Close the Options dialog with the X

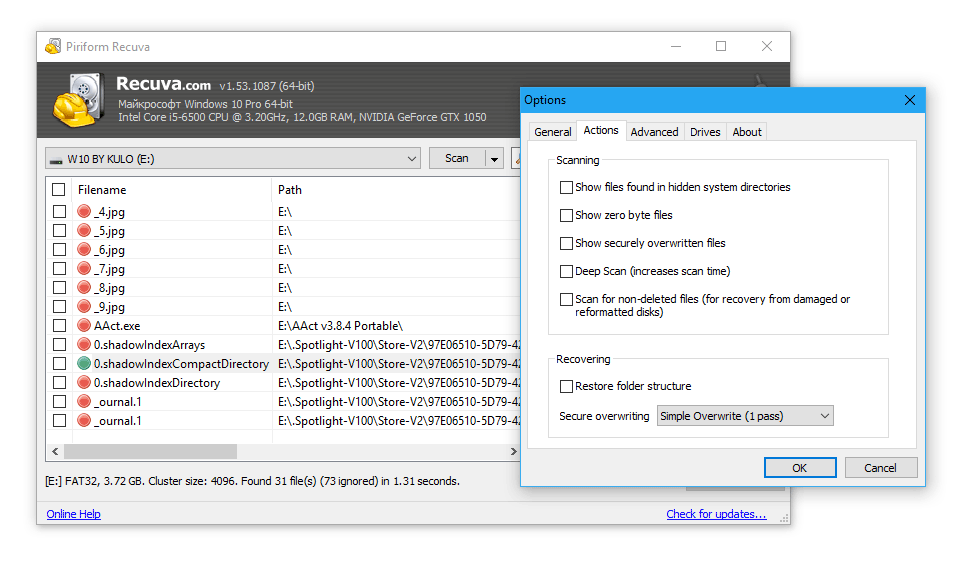click(x=909, y=100)
